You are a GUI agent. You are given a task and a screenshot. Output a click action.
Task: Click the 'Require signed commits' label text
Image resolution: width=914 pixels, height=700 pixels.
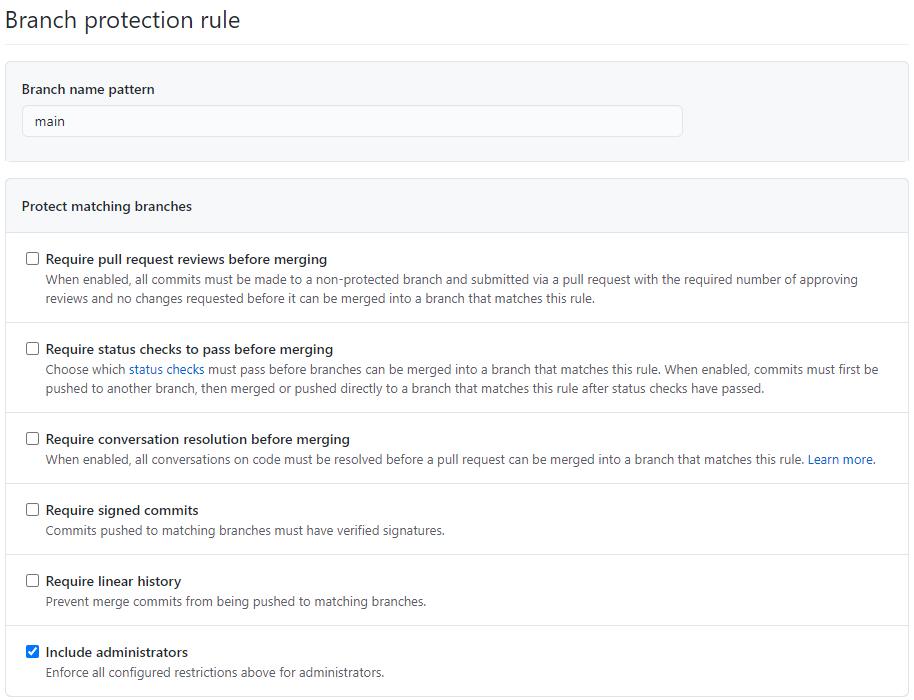(122, 510)
